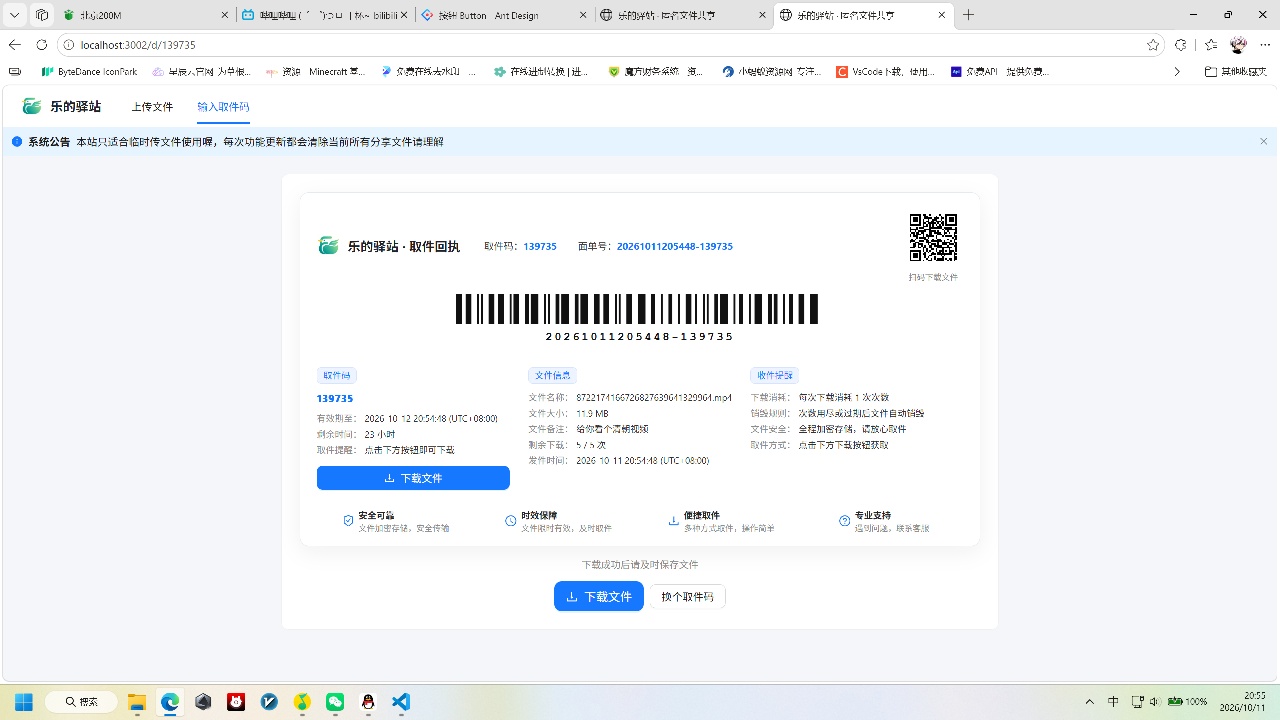Open the clock showing 20:55

pos(1243,702)
